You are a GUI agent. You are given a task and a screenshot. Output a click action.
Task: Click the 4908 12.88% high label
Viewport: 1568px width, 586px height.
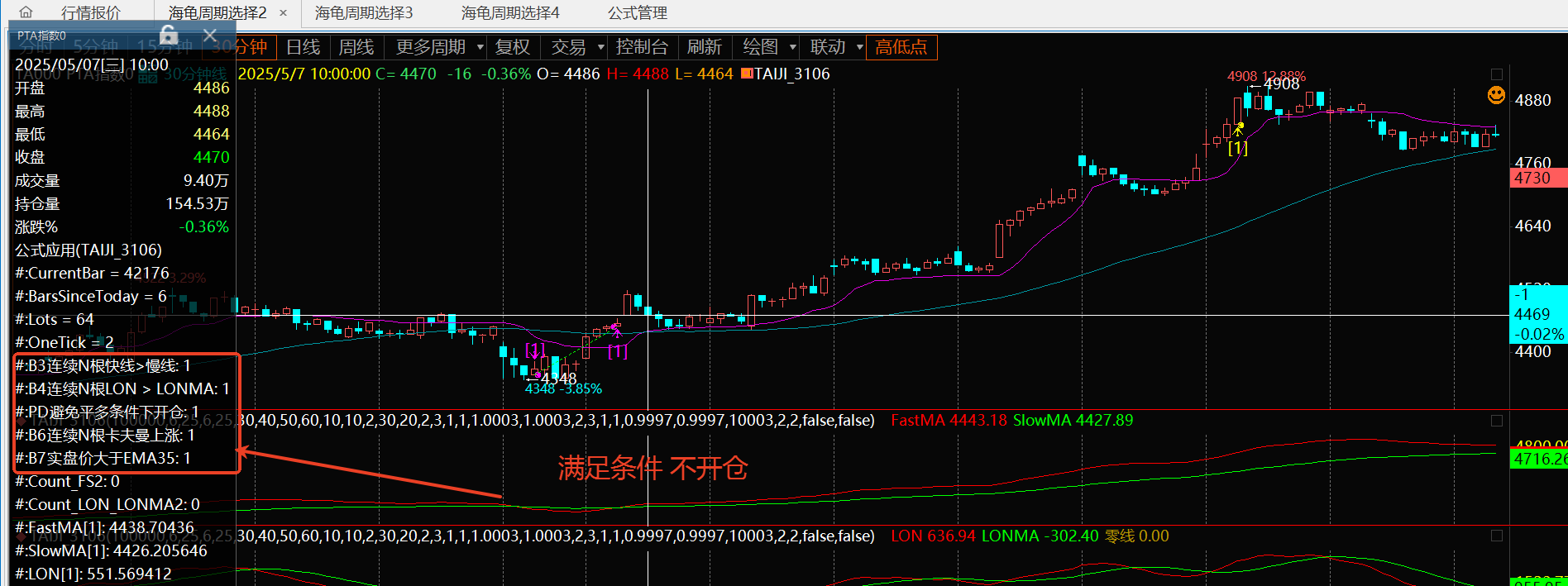click(x=1266, y=76)
